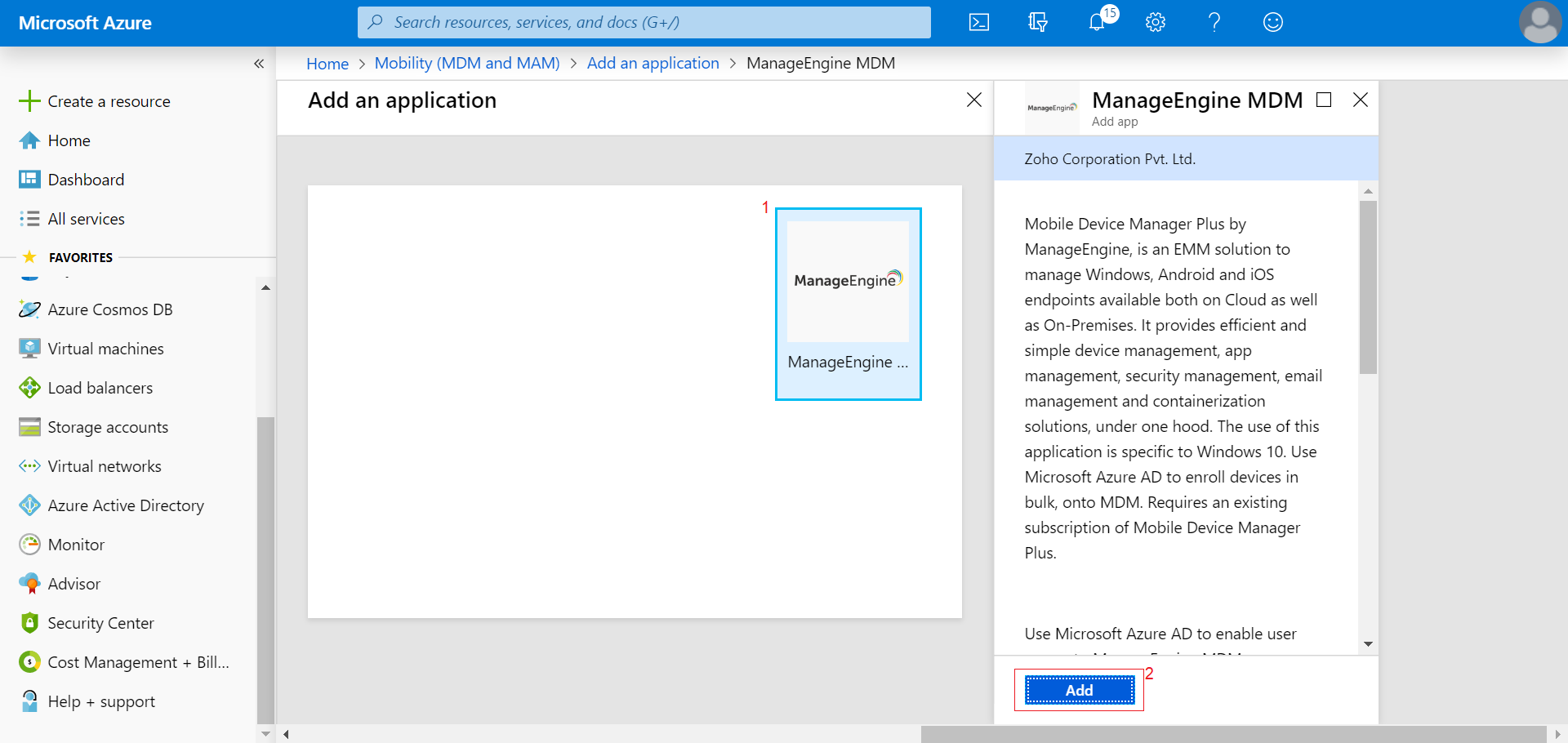1568x743 pixels.
Task: Click the Monitor gauge icon
Action: tap(29, 545)
